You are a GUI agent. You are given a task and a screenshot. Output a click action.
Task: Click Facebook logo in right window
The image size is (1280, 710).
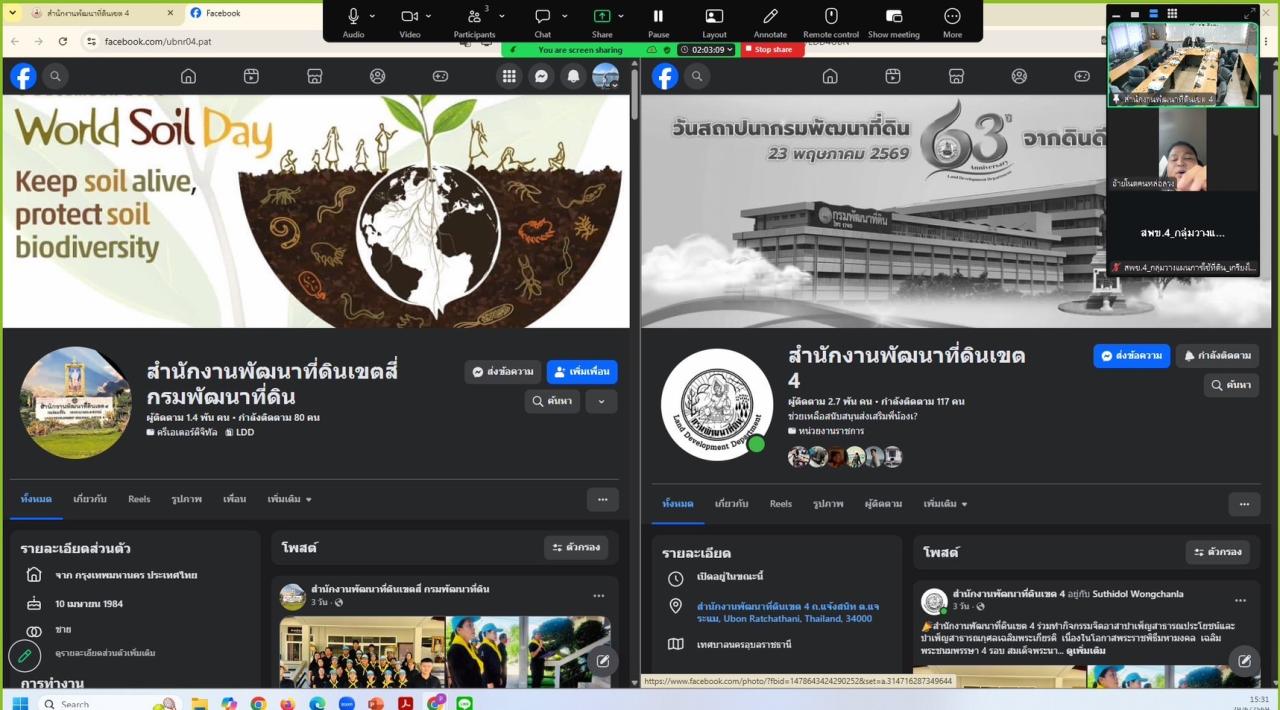click(x=665, y=76)
